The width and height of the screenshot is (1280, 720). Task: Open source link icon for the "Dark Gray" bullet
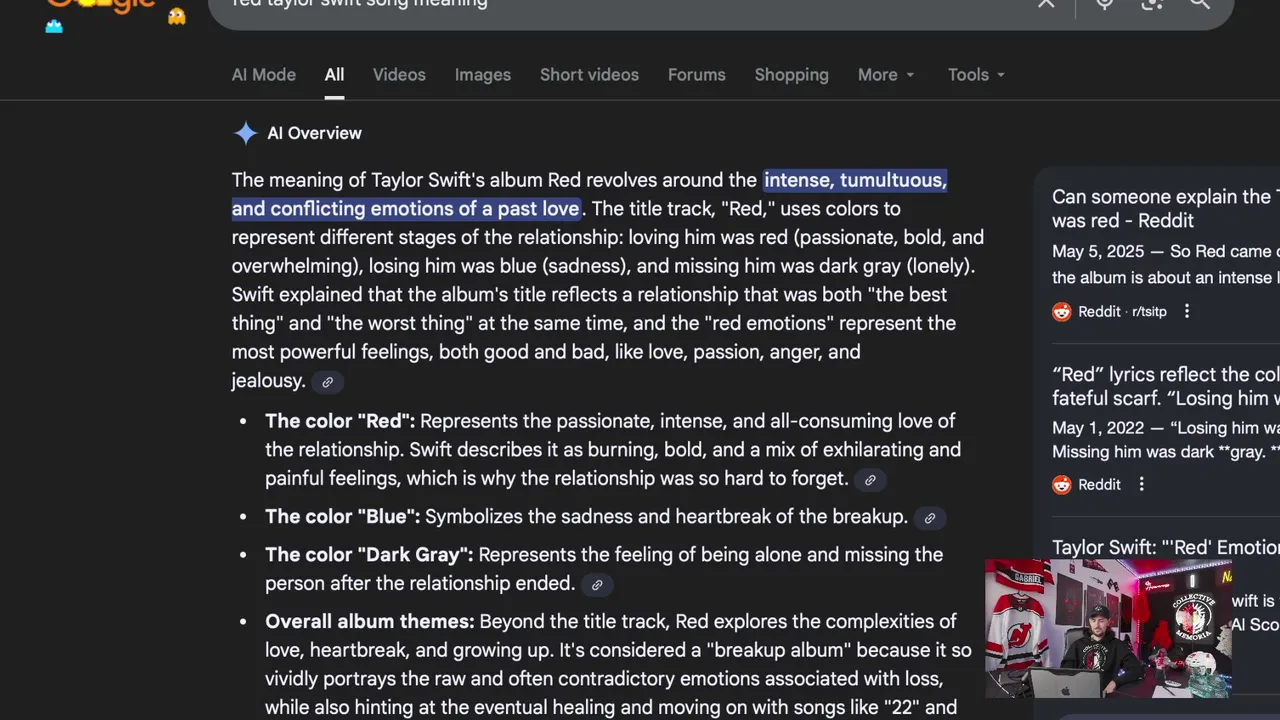click(597, 585)
